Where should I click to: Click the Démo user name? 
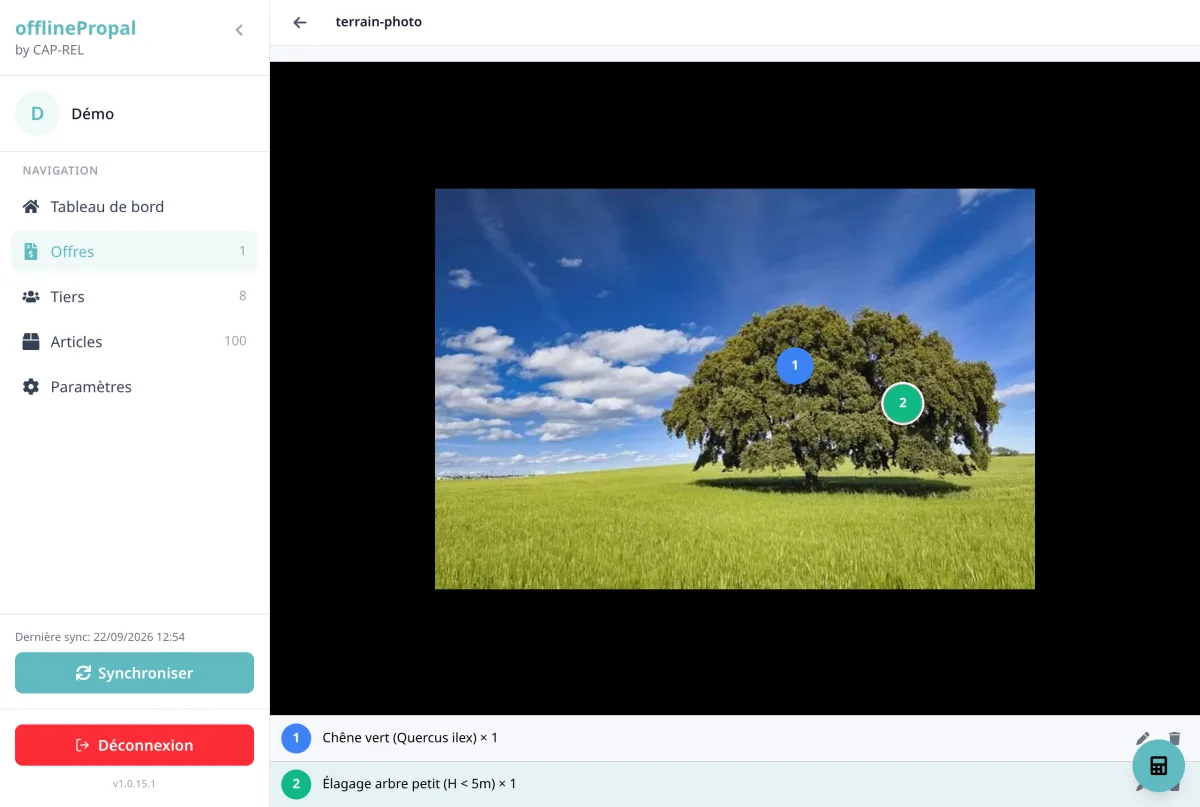pyautogui.click(x=93, y=114)
